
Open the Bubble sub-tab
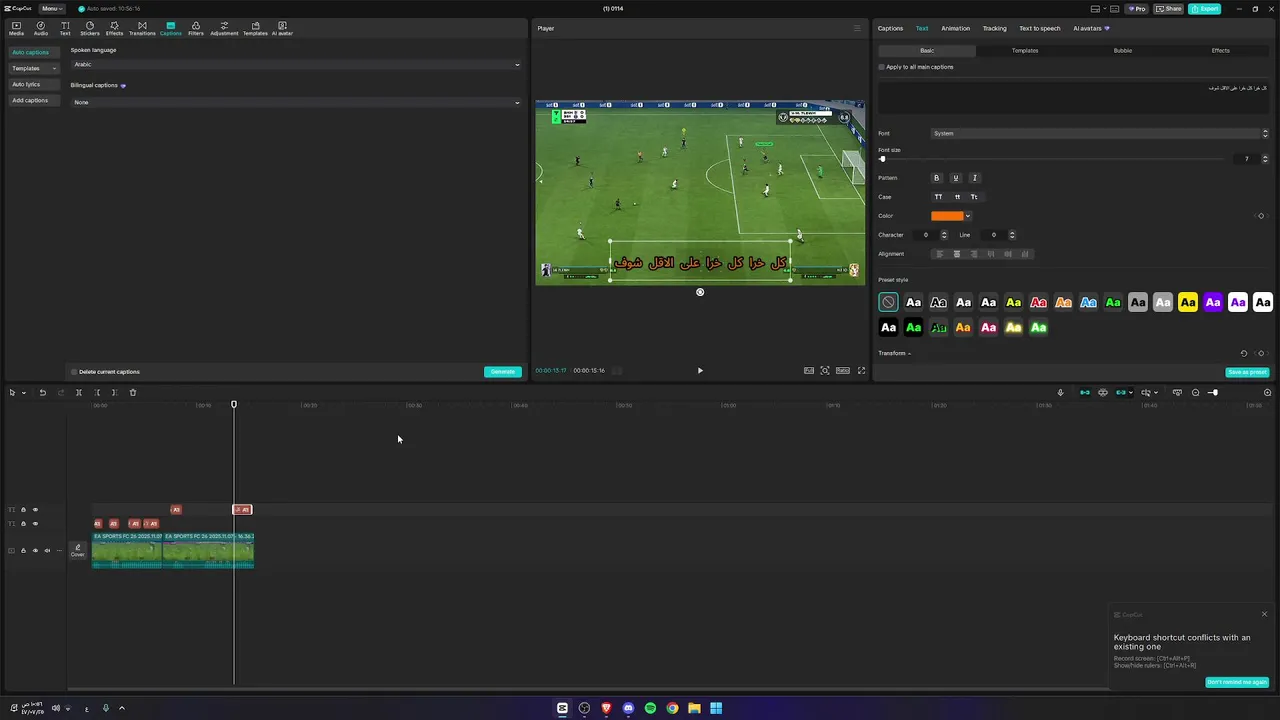pyautogui.click(x=1123, y=50)
